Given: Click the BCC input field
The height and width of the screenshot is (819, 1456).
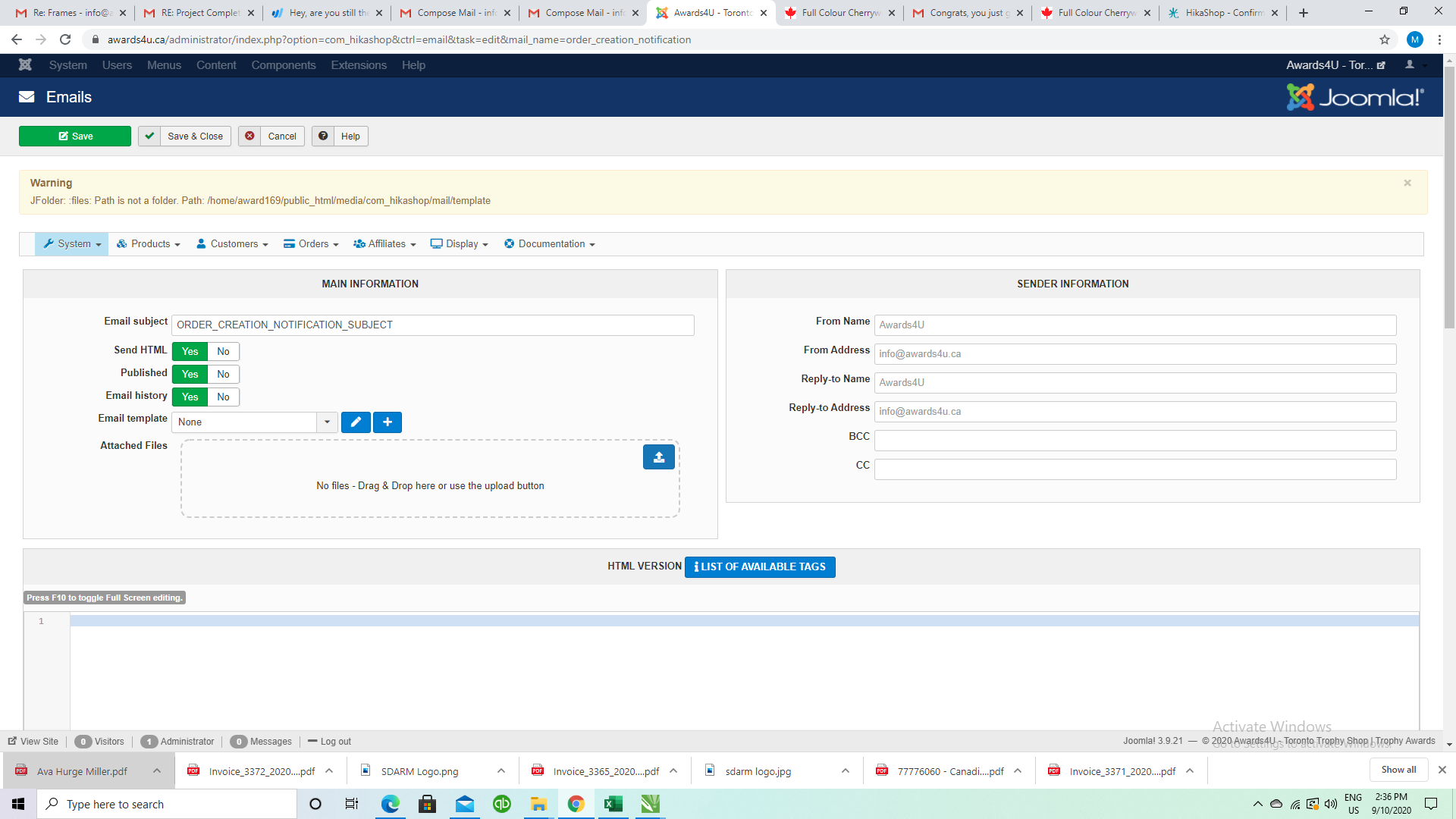Looking at the screenshot, I should (x=1134, y=441).
